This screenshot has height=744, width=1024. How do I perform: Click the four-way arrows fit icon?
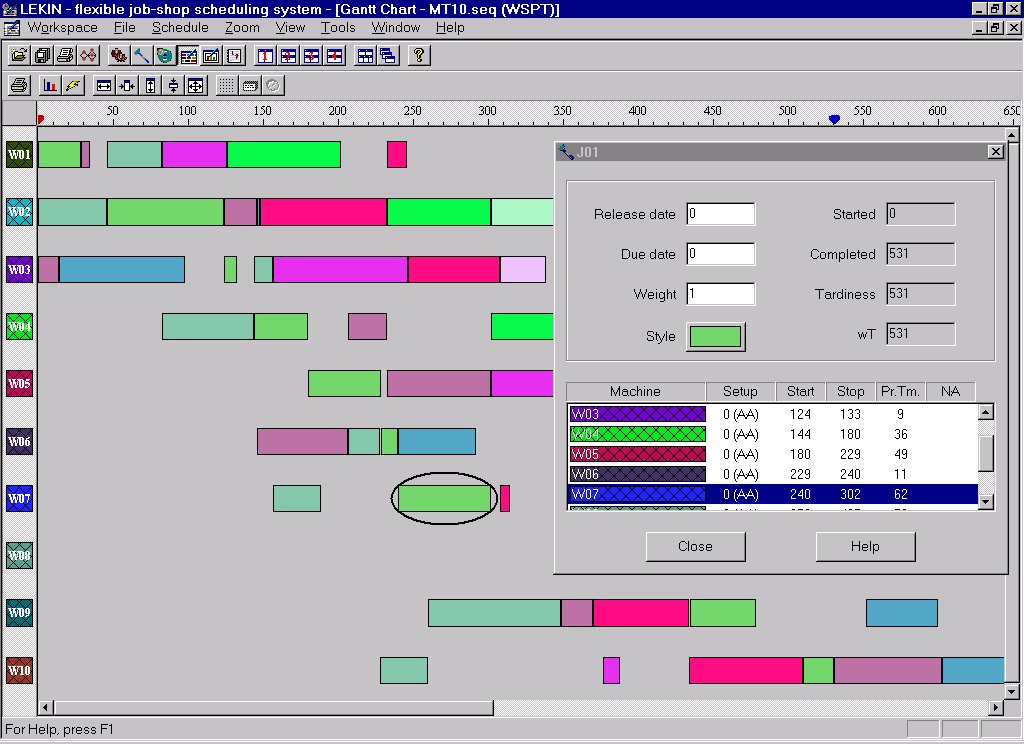pyautogui.click(x=195, y=85)
